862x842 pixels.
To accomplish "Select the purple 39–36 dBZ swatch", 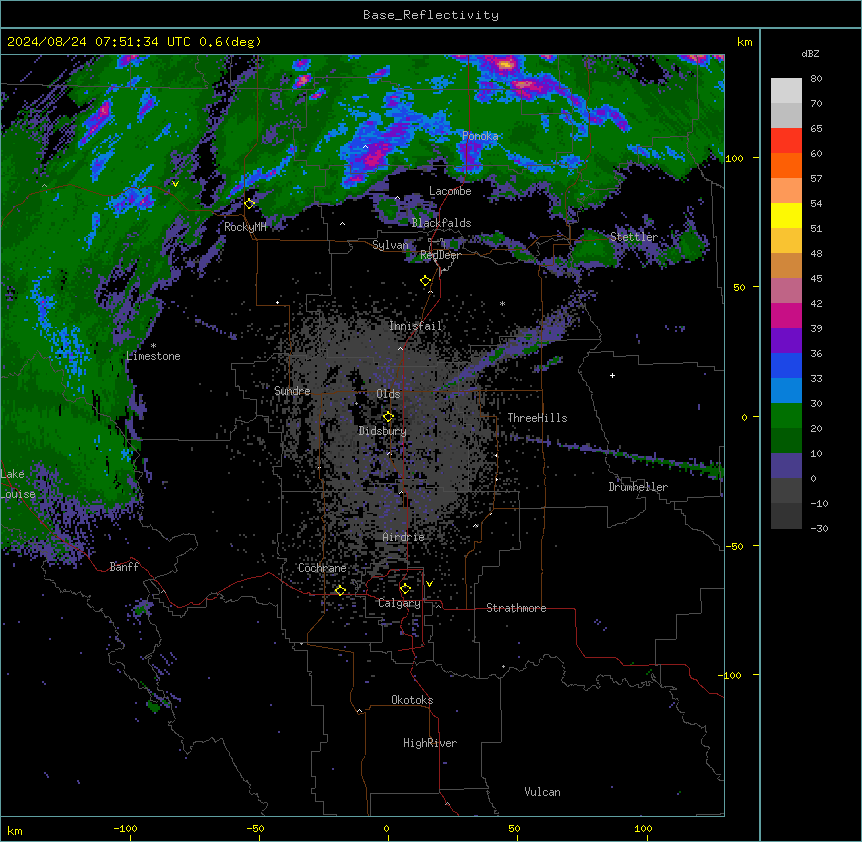I will click(x=786, y=341).
